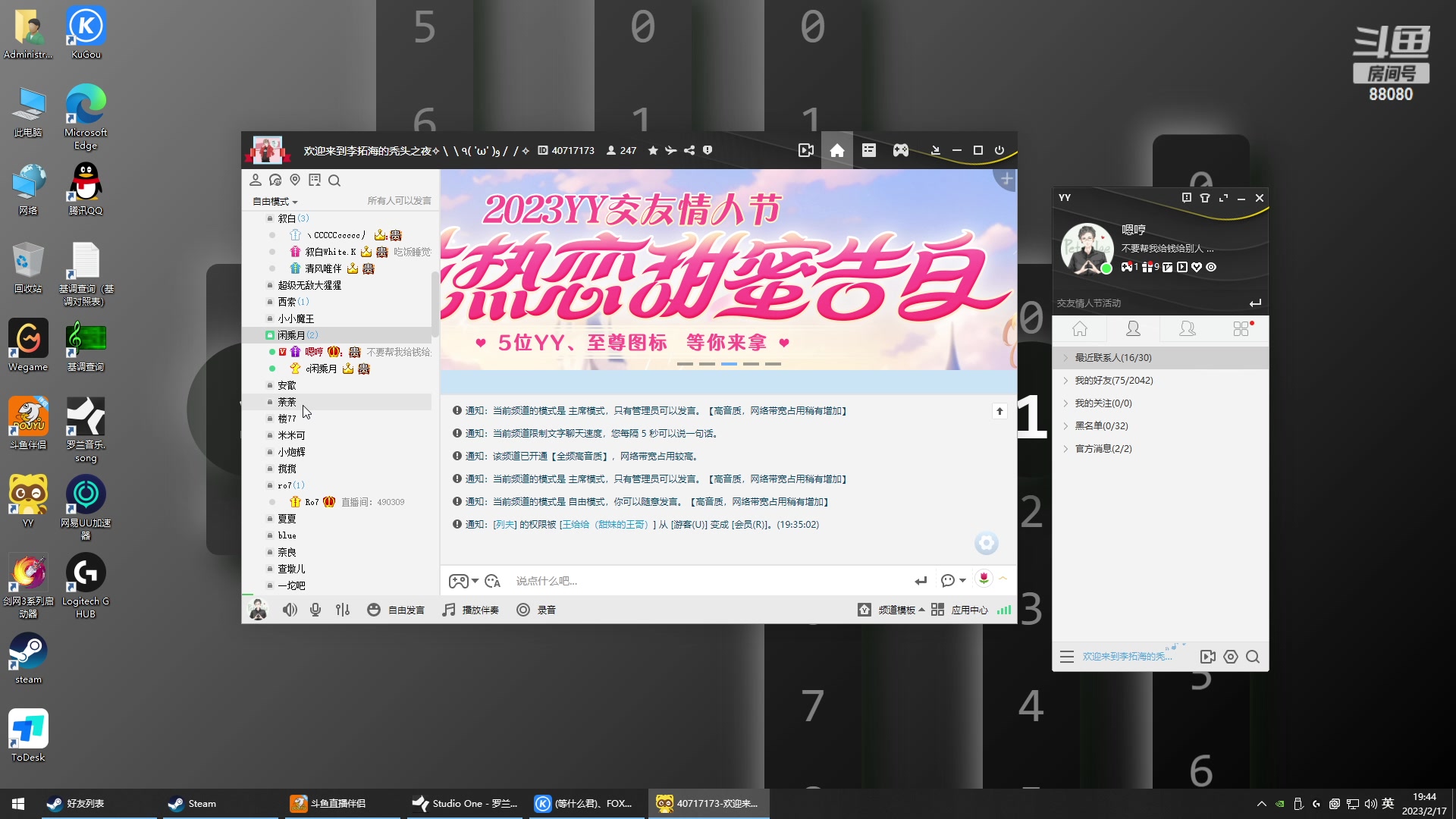Image resolution: width=1456 pixels, height=819 pixels.
Task: Open the emoji panel with the smiley icon
Action: 374,609
